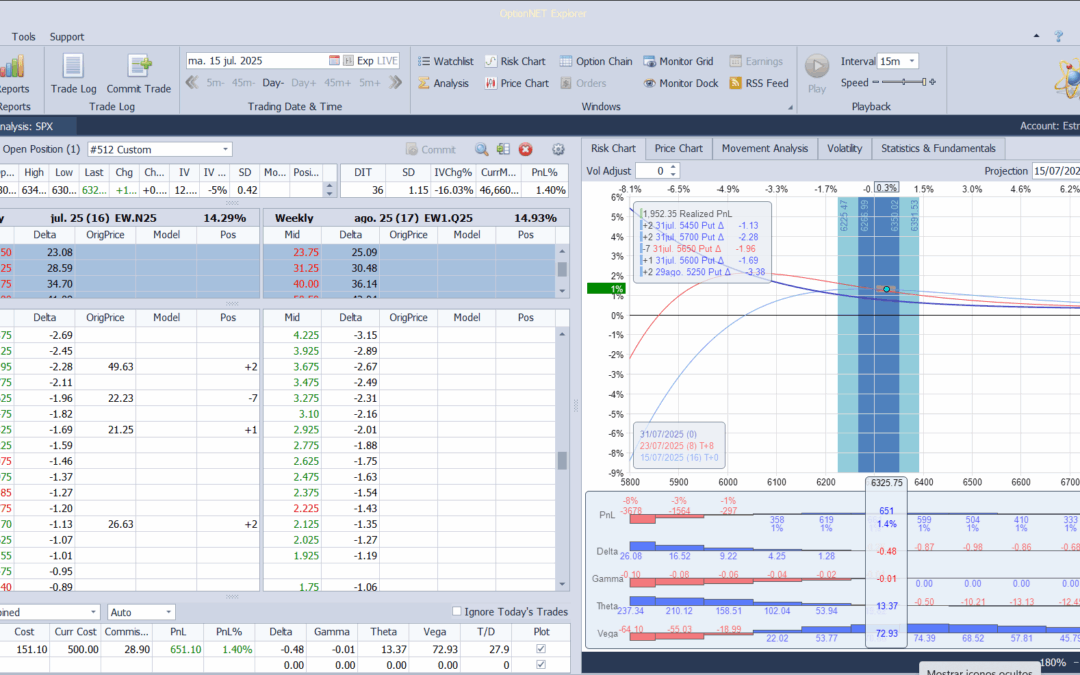
Task: Decrement Vol Adjust with the down arrow
Action: pyautogui.click(x=674, y=174)
